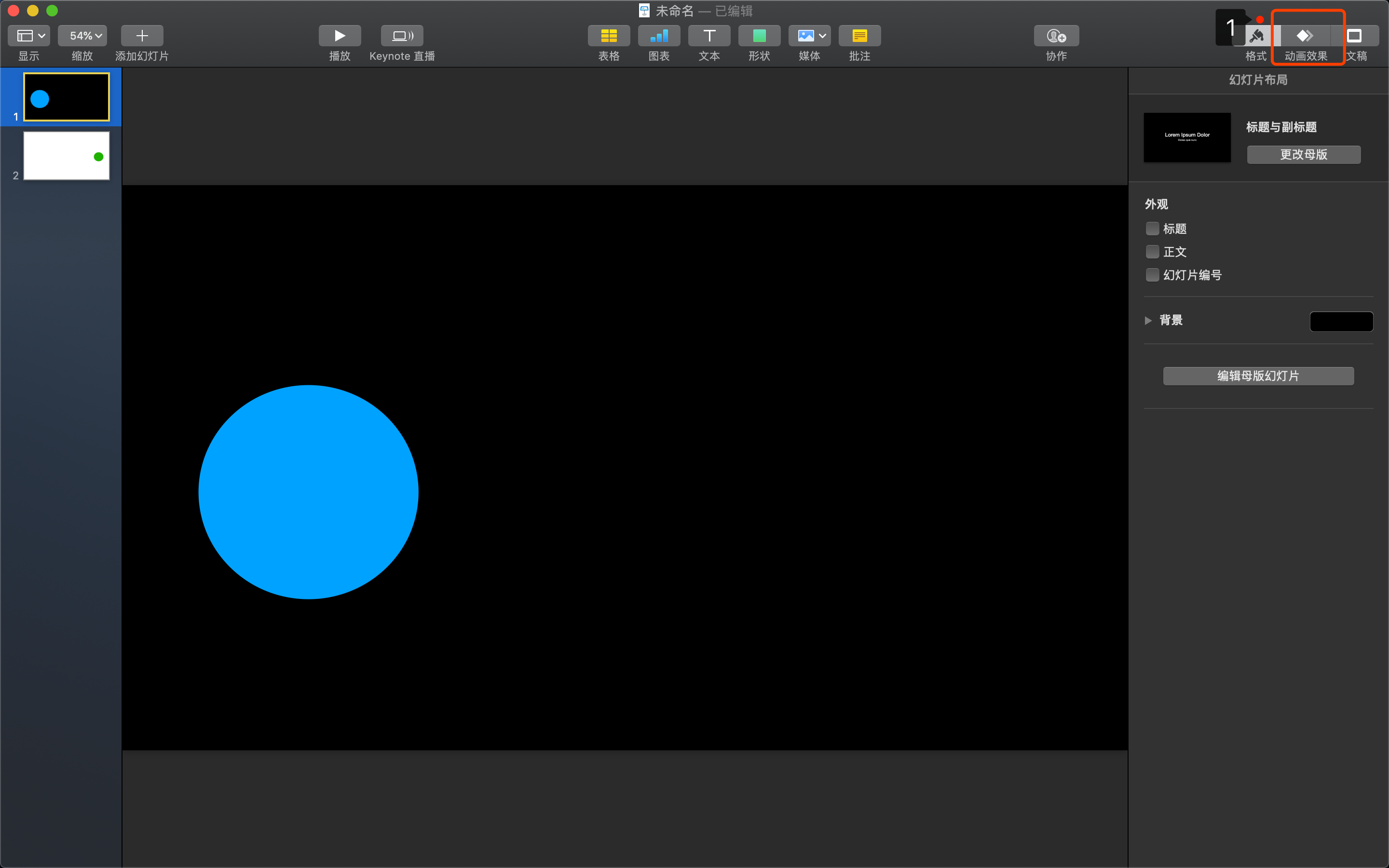Click the Play slideshow button

(339, 36)
